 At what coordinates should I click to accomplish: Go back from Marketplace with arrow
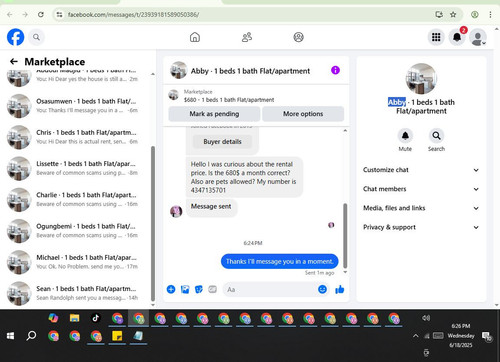pos(14,61)
